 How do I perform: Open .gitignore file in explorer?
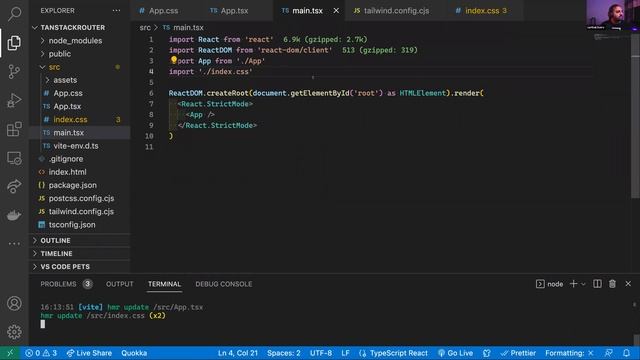tap(80, 159)
